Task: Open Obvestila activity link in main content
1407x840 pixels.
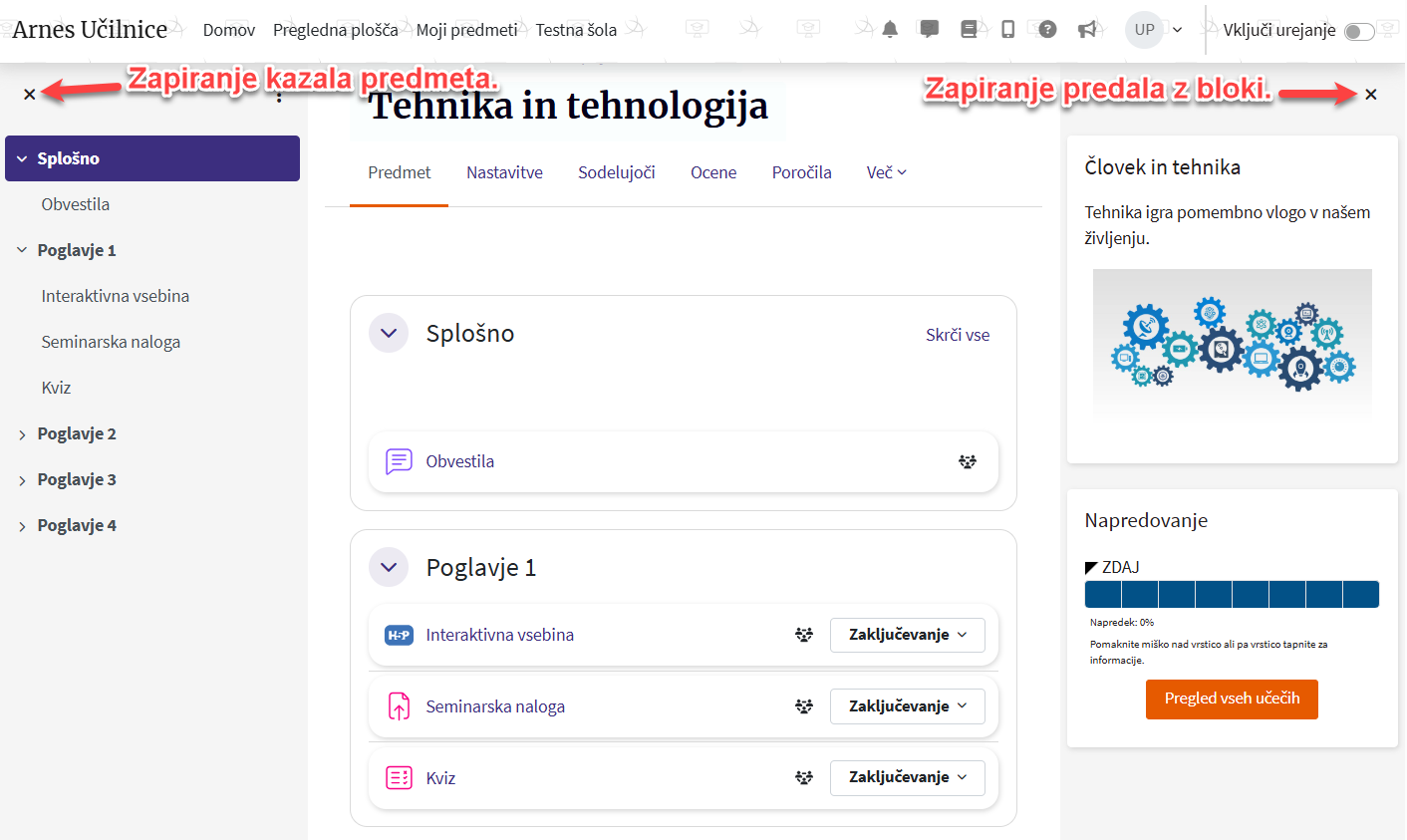Action: coord(459,461)
